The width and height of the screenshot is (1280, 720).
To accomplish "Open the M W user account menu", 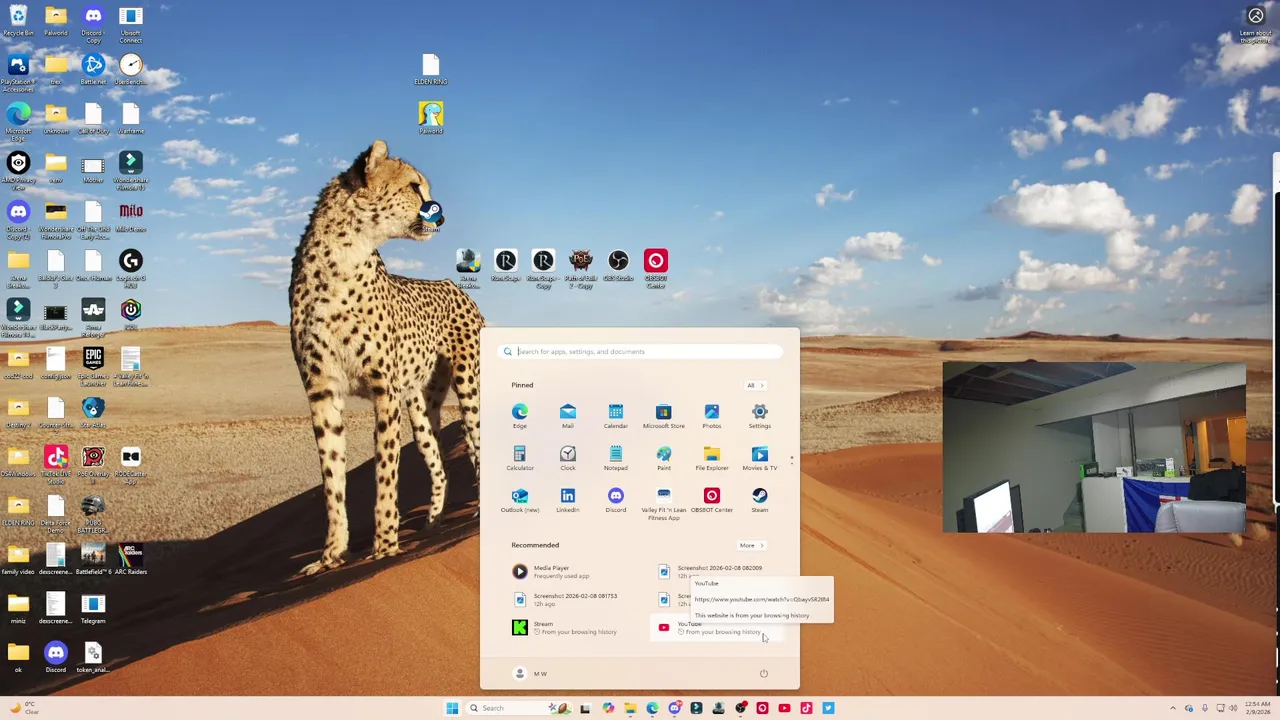I will tap(530, 673).
